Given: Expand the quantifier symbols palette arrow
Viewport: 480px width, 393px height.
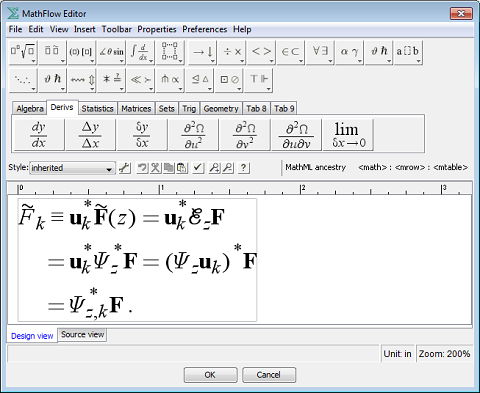Looking at the screenshot, I should pos(330,61).
